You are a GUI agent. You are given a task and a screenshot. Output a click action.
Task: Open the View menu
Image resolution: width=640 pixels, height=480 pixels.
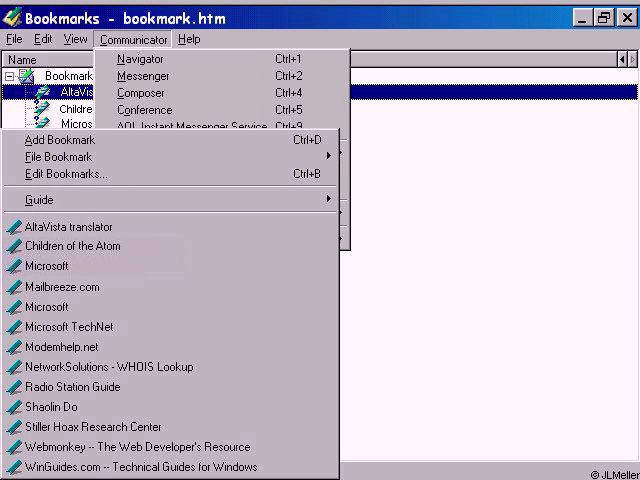pos(76,39)
